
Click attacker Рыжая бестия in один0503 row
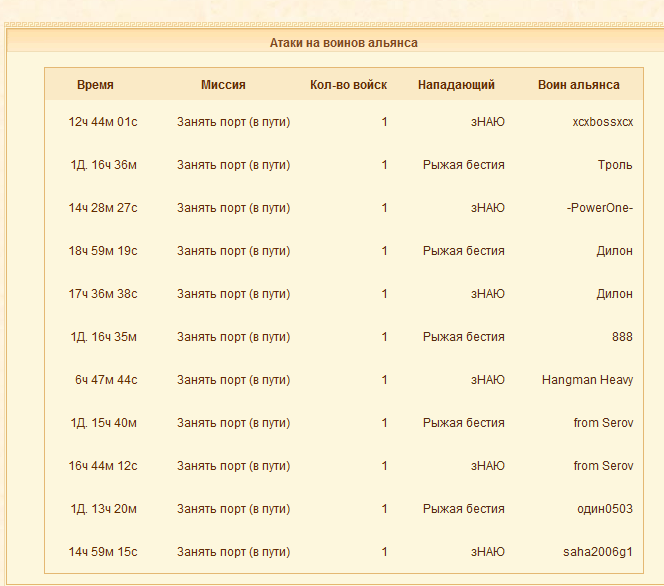(463, 509)
